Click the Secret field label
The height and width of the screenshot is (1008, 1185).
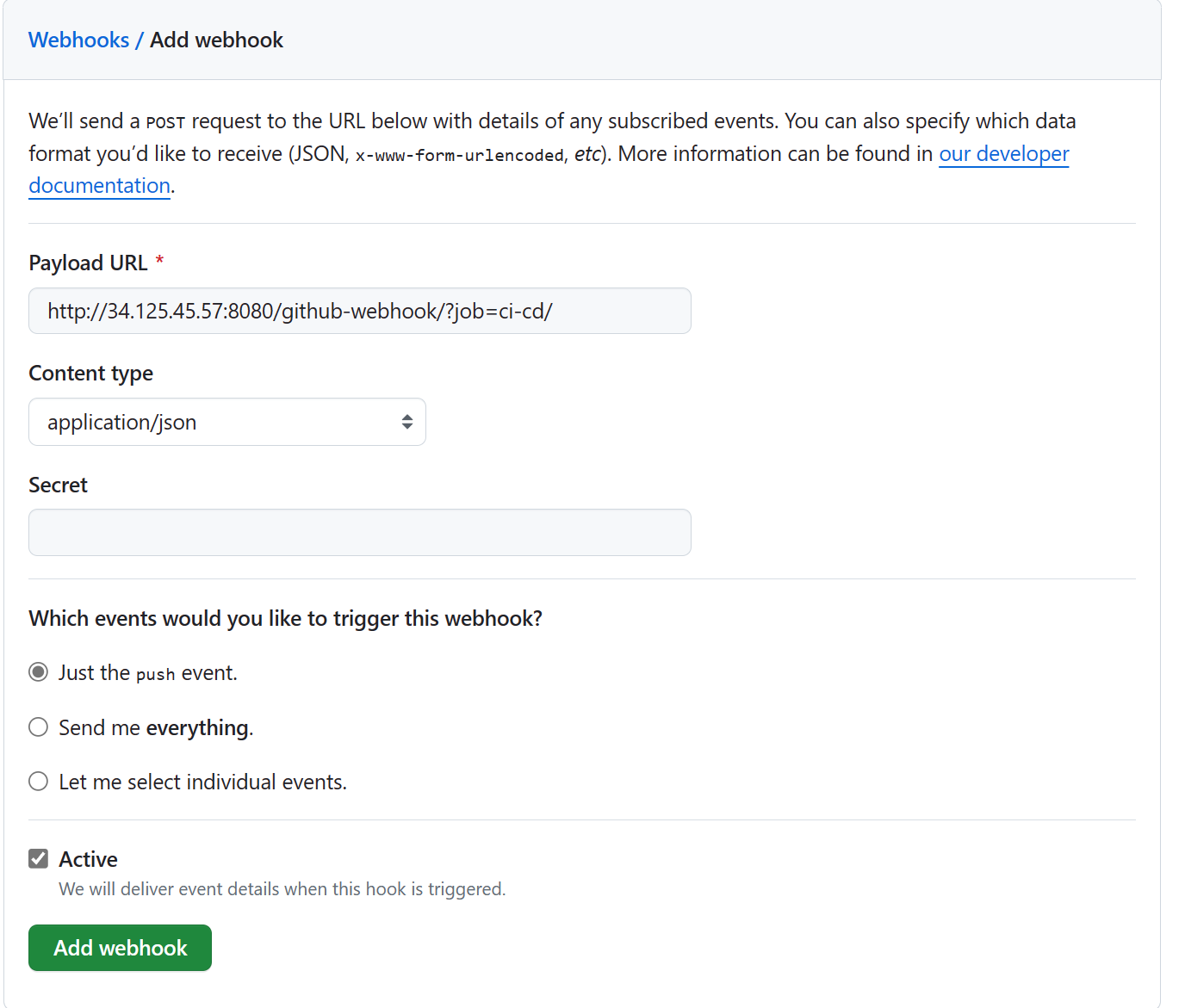tap(58, 485)
